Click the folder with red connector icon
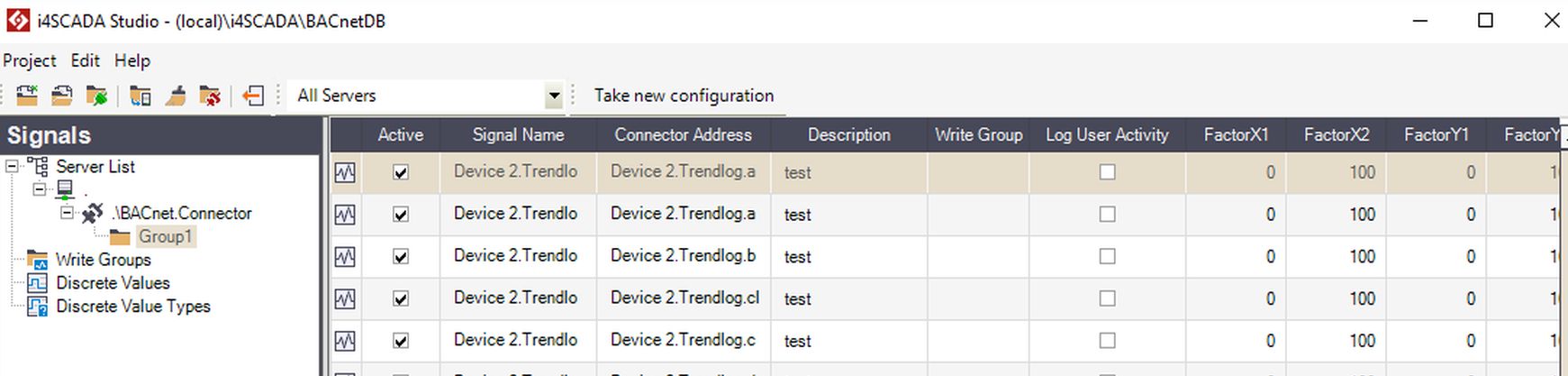This screenshot has height=376, width=1568. coord(210,96)
